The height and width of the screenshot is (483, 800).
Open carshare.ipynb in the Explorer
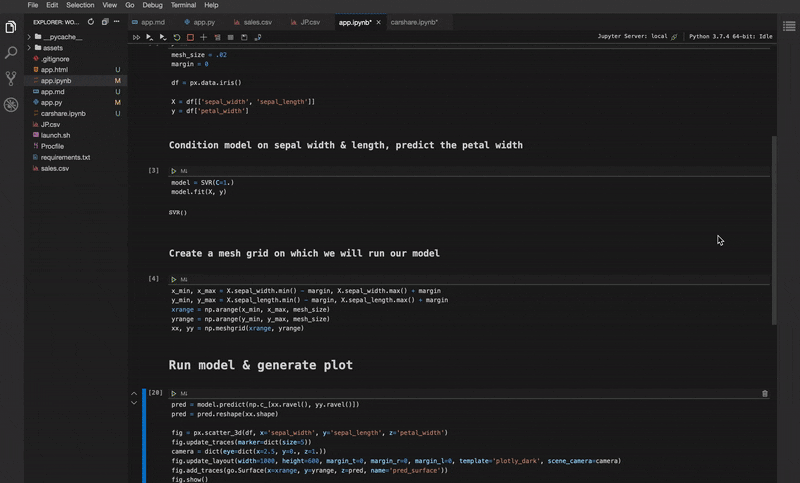pos(63,113)
